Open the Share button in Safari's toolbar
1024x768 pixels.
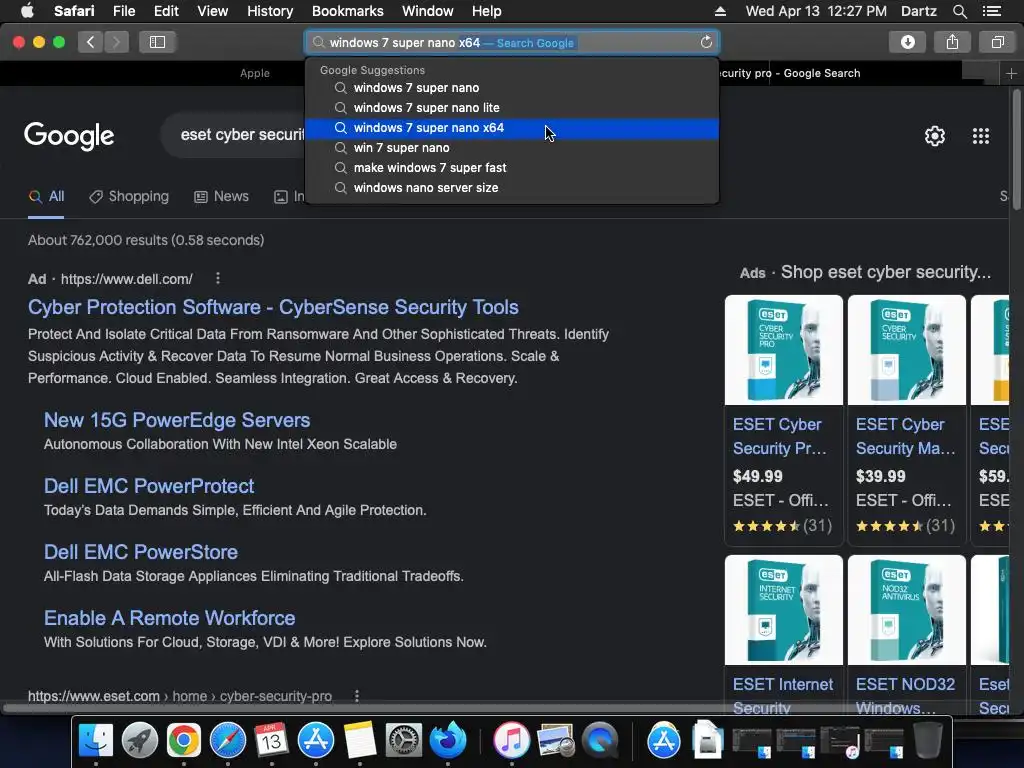952,42
